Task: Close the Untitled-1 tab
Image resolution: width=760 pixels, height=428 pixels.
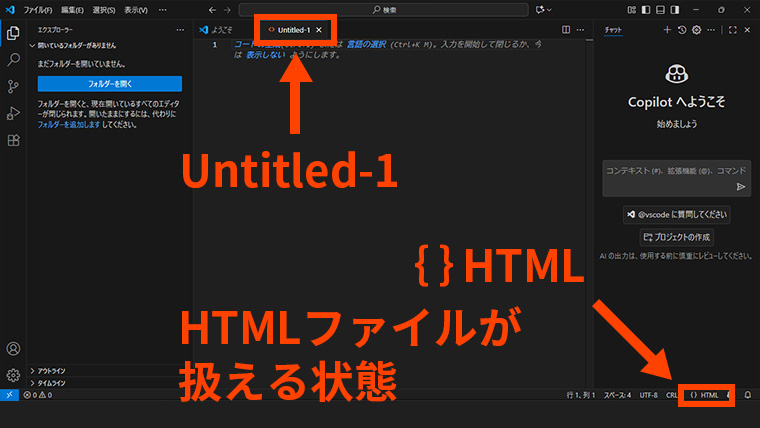Action: coord(319,30)
